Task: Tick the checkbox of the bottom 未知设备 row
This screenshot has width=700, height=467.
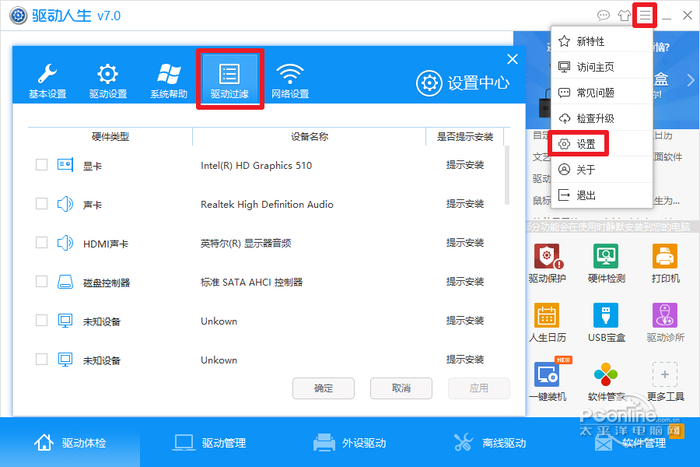Action: [x=42, y=359]
